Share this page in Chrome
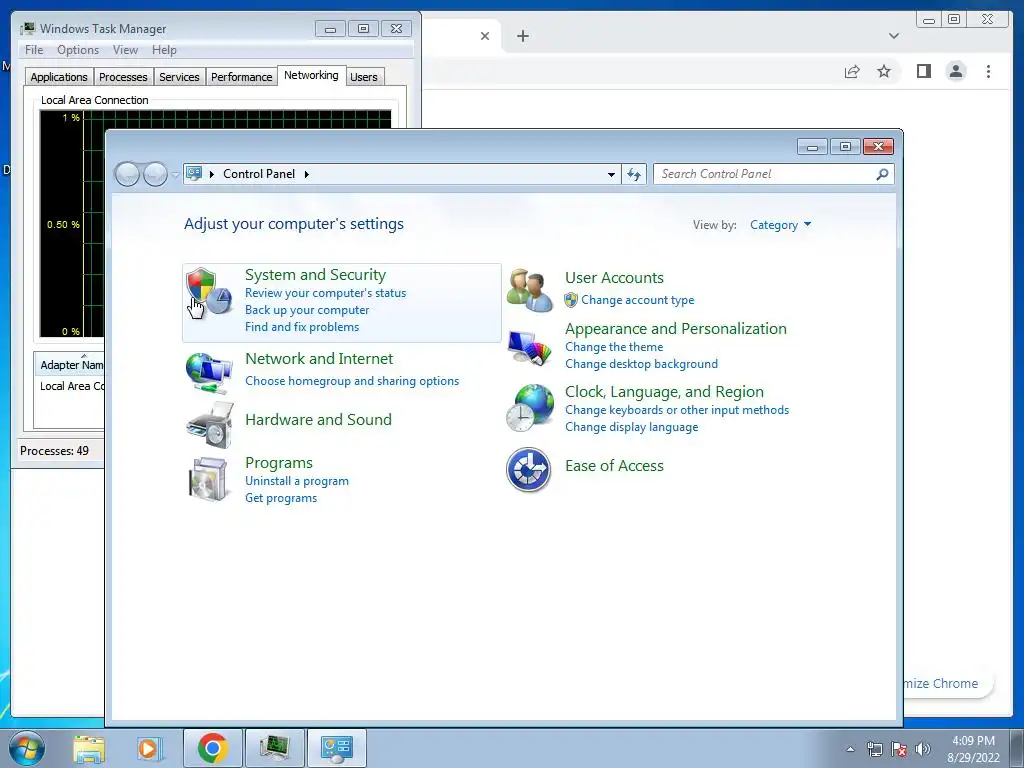This screenshot has width=1024, height=768. [x=852, y=71]
